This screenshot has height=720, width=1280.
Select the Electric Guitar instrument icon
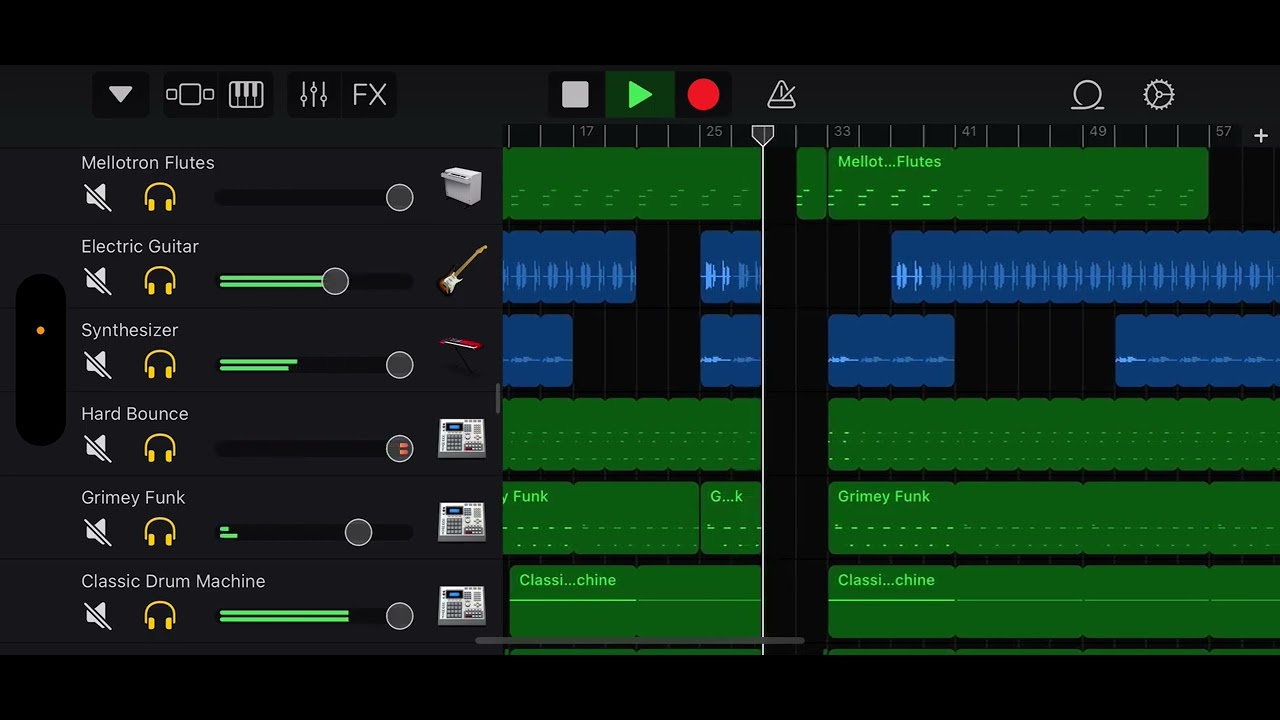point(462,270)
